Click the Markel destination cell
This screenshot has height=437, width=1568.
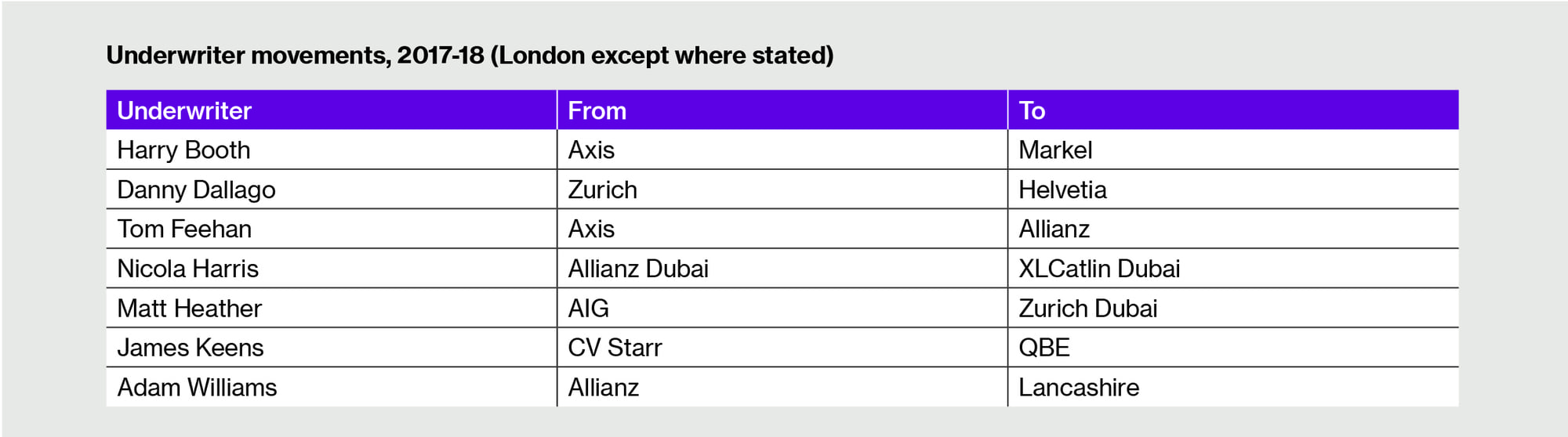1233,150
